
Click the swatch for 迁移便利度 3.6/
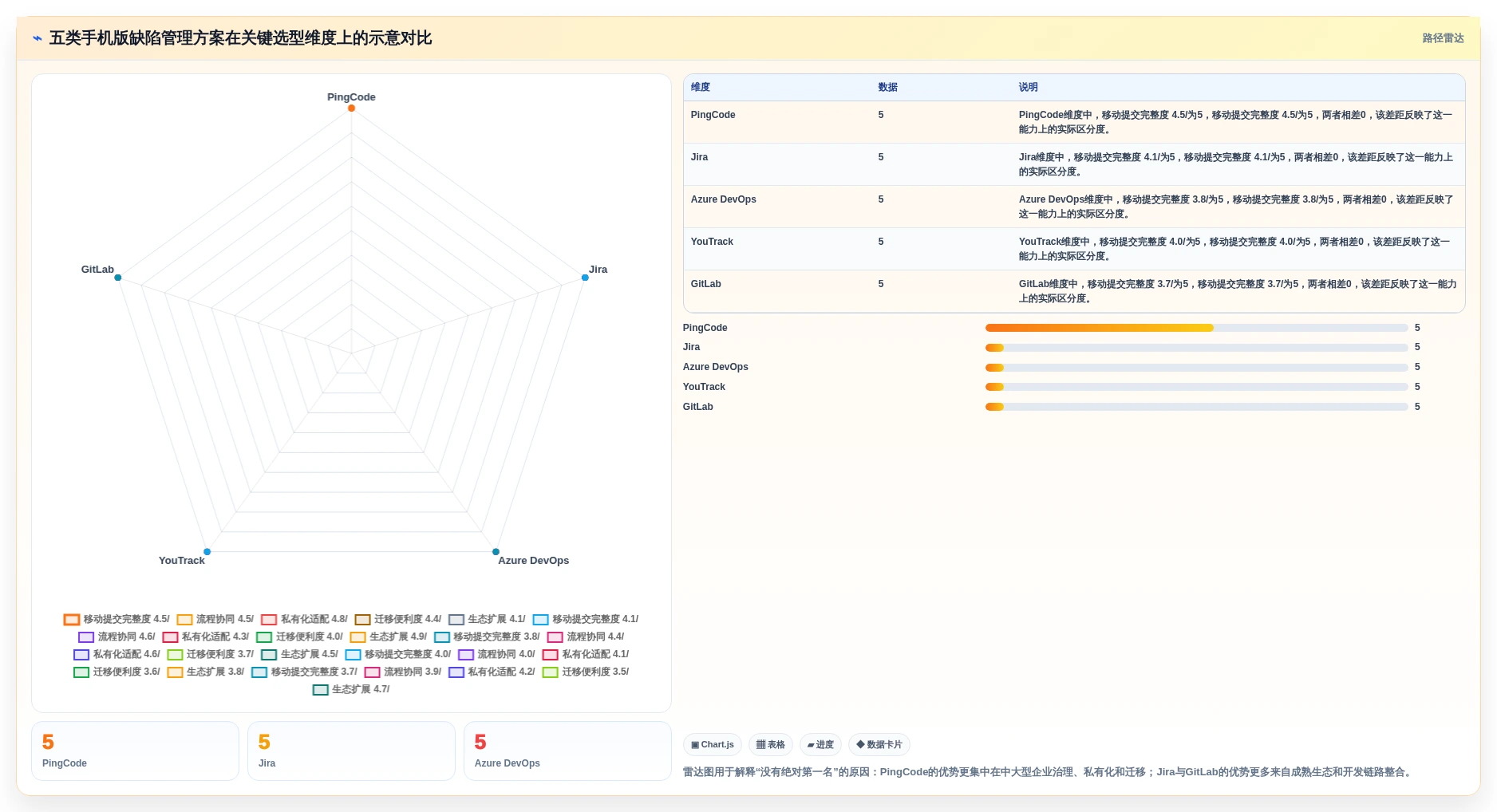81,672
